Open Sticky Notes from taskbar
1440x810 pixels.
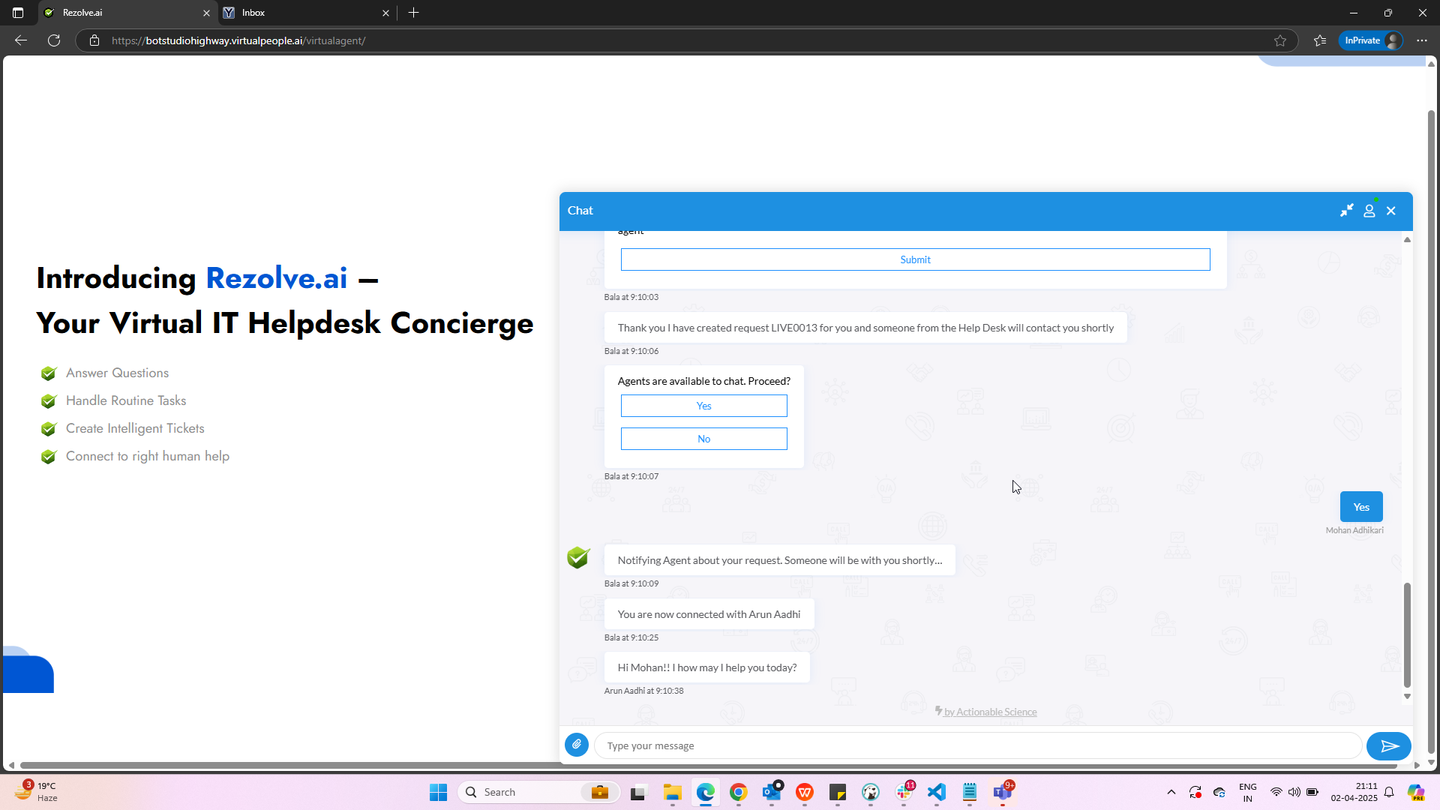pyautogui.click(x=838, y=792)
